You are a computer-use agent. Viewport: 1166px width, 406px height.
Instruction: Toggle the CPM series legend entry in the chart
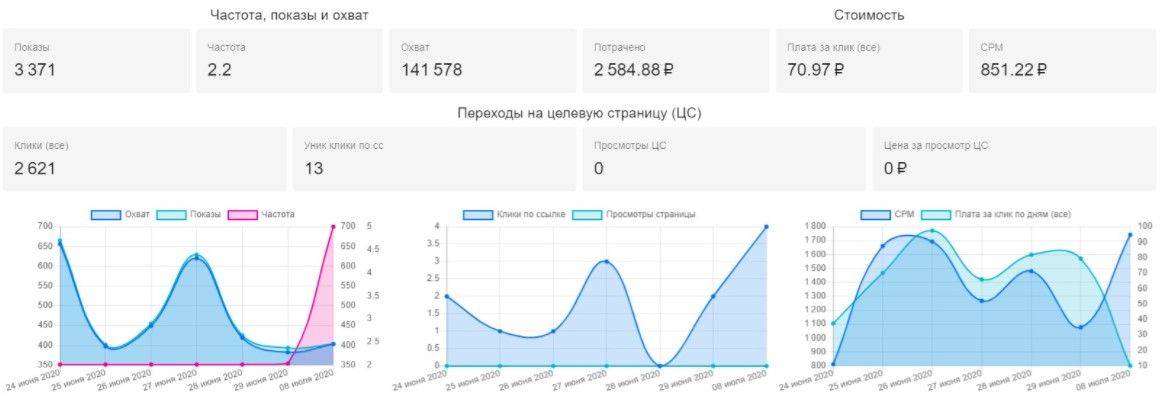887,214
